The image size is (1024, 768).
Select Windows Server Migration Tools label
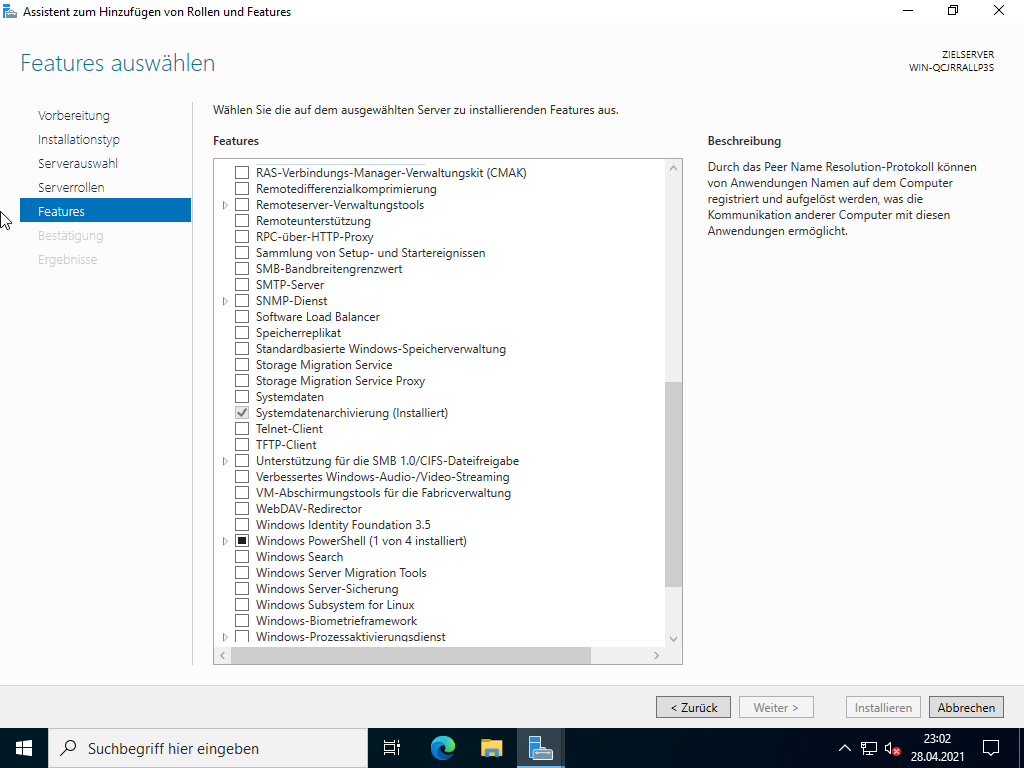pyautogui.click(x=341, y=573)
